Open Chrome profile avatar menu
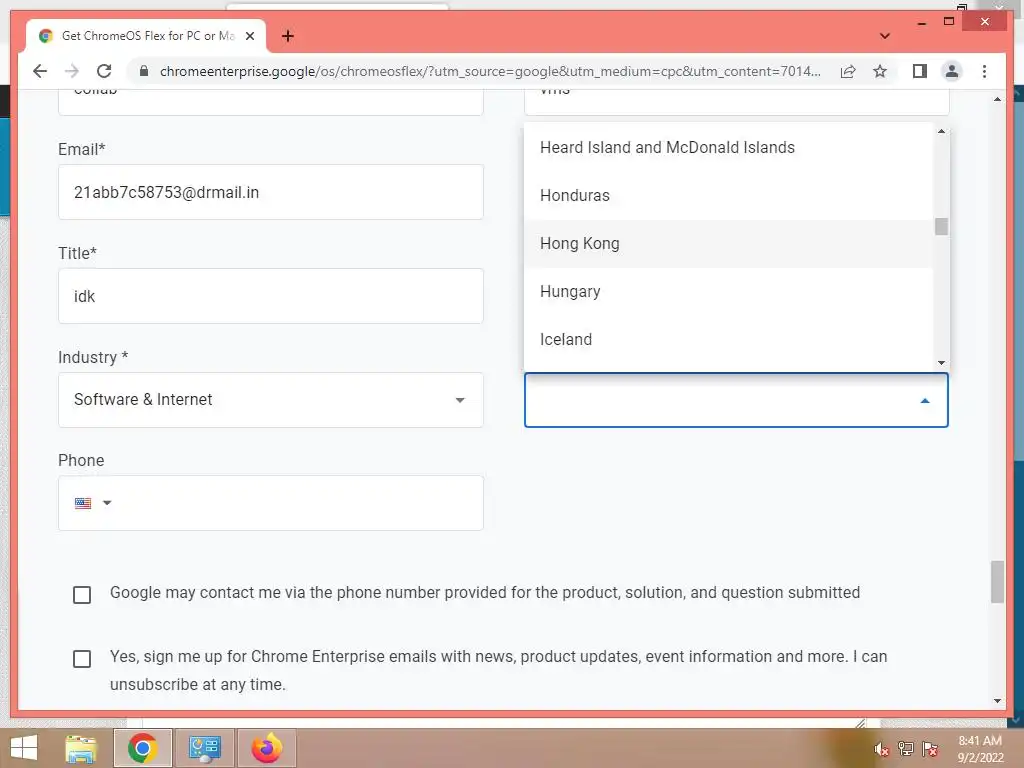 pyautogui.click(x=952, y=71)
